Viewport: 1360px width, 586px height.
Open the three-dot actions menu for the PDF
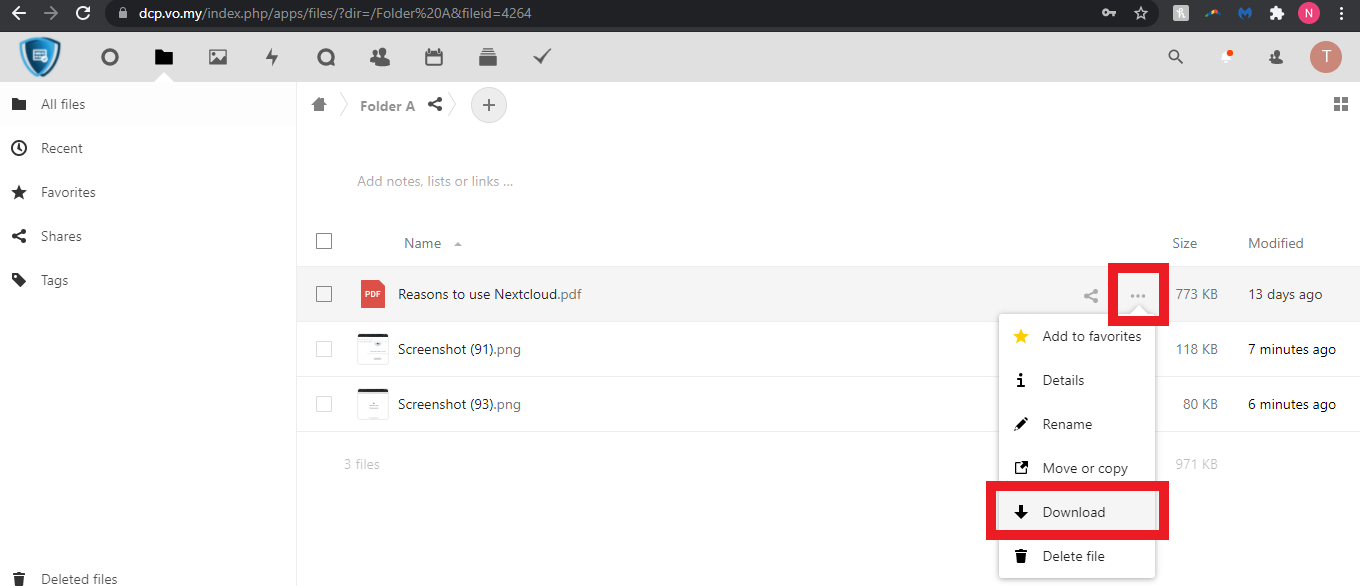pyautogui.click(x=1138, y=295)
